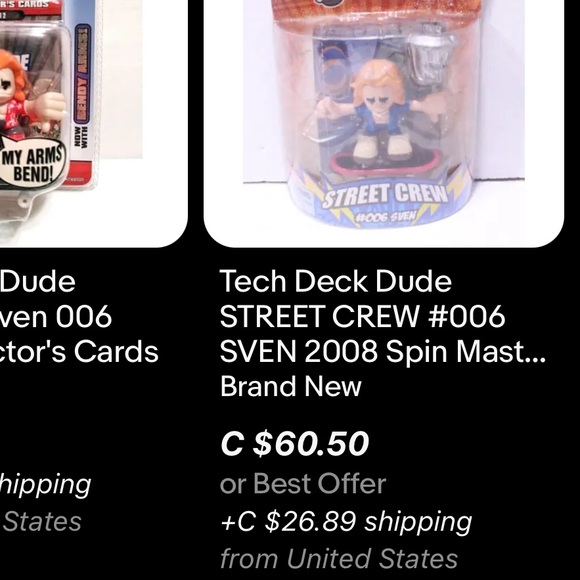Click the silver trash can accessory
This screenshot has height=580, width=580.
pos(431,57)
